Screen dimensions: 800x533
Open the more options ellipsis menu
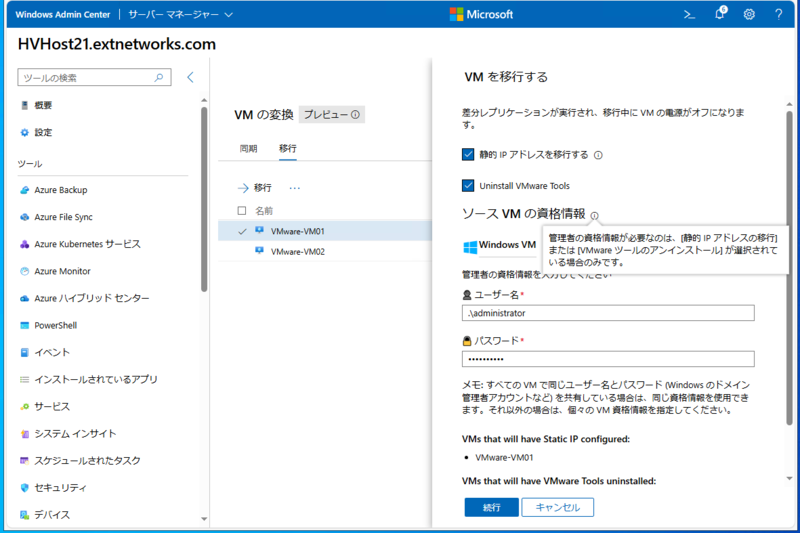(294, 188)
